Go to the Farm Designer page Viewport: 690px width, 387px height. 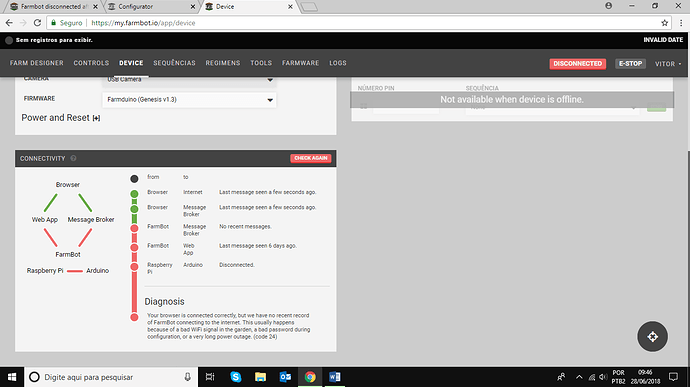[37, 63]
